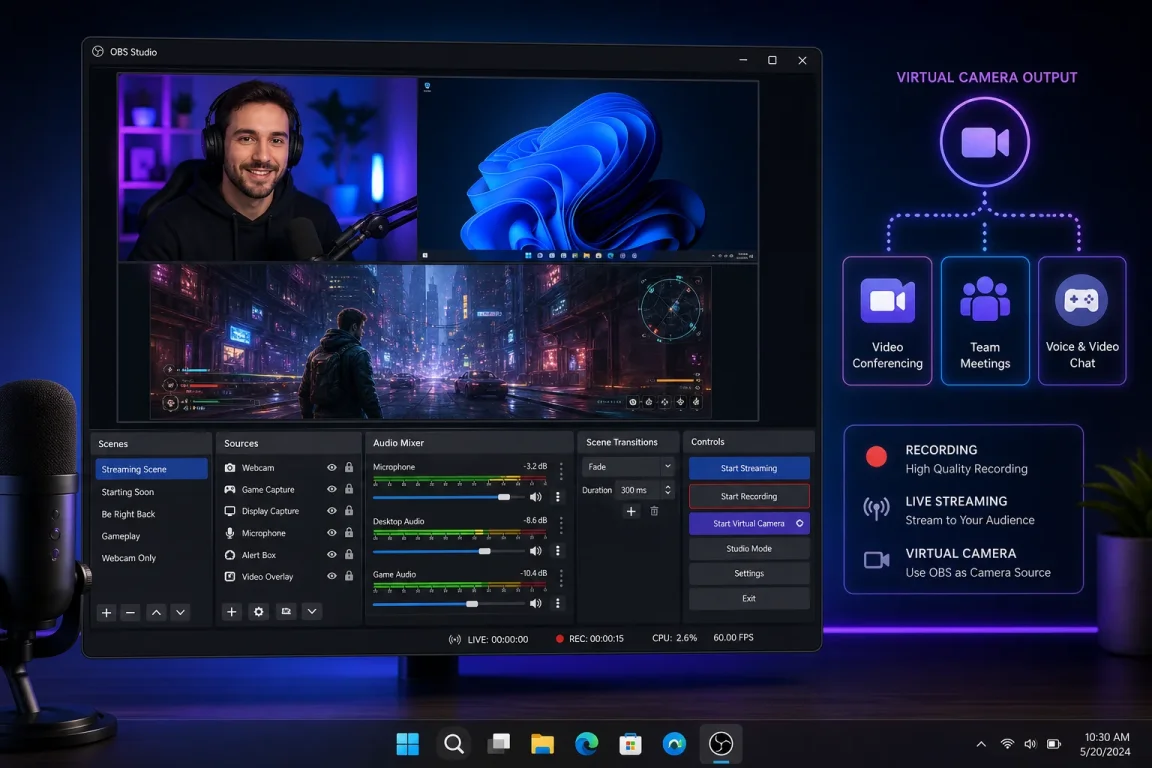Launch File Explorer from taskbar

542,744
